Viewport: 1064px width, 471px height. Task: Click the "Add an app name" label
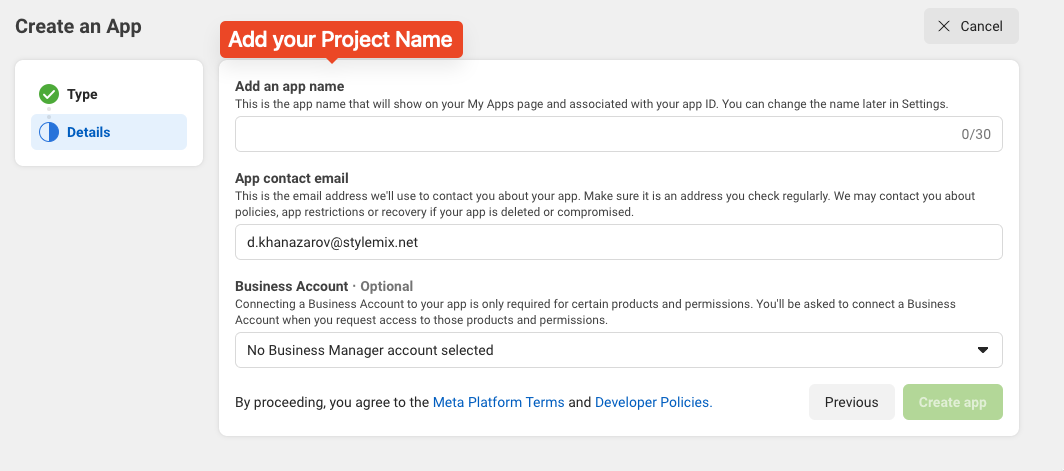coord(289,87)
